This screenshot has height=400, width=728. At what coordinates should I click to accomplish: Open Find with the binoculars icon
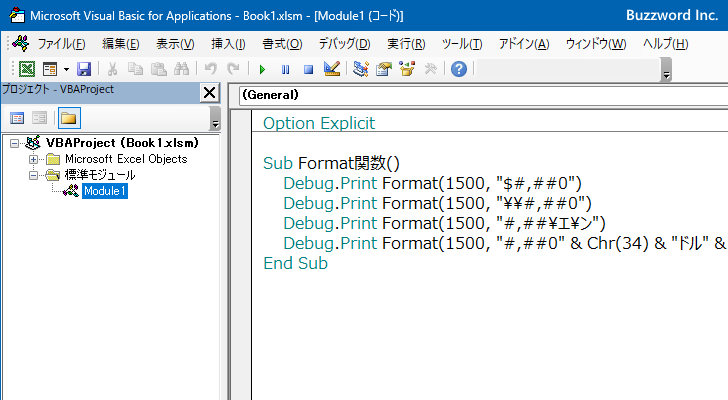click(x=182, y=69)
